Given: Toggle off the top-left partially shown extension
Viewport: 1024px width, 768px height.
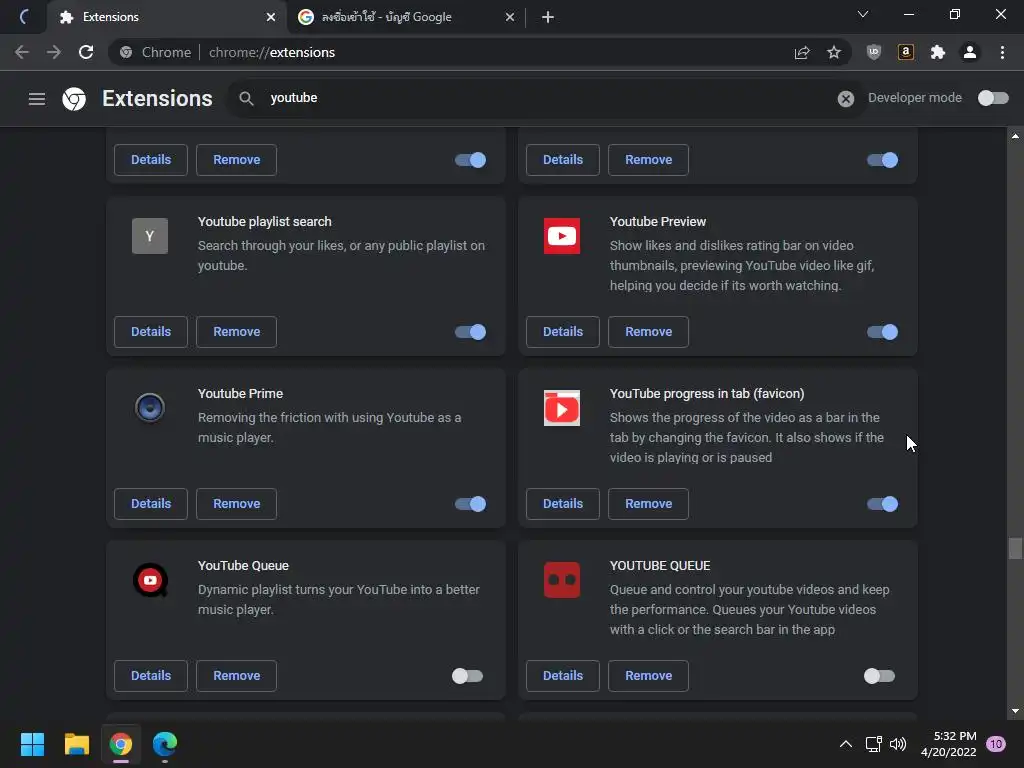Looking at the screenshot, I should pyautogui.click(x=470, y=160).
